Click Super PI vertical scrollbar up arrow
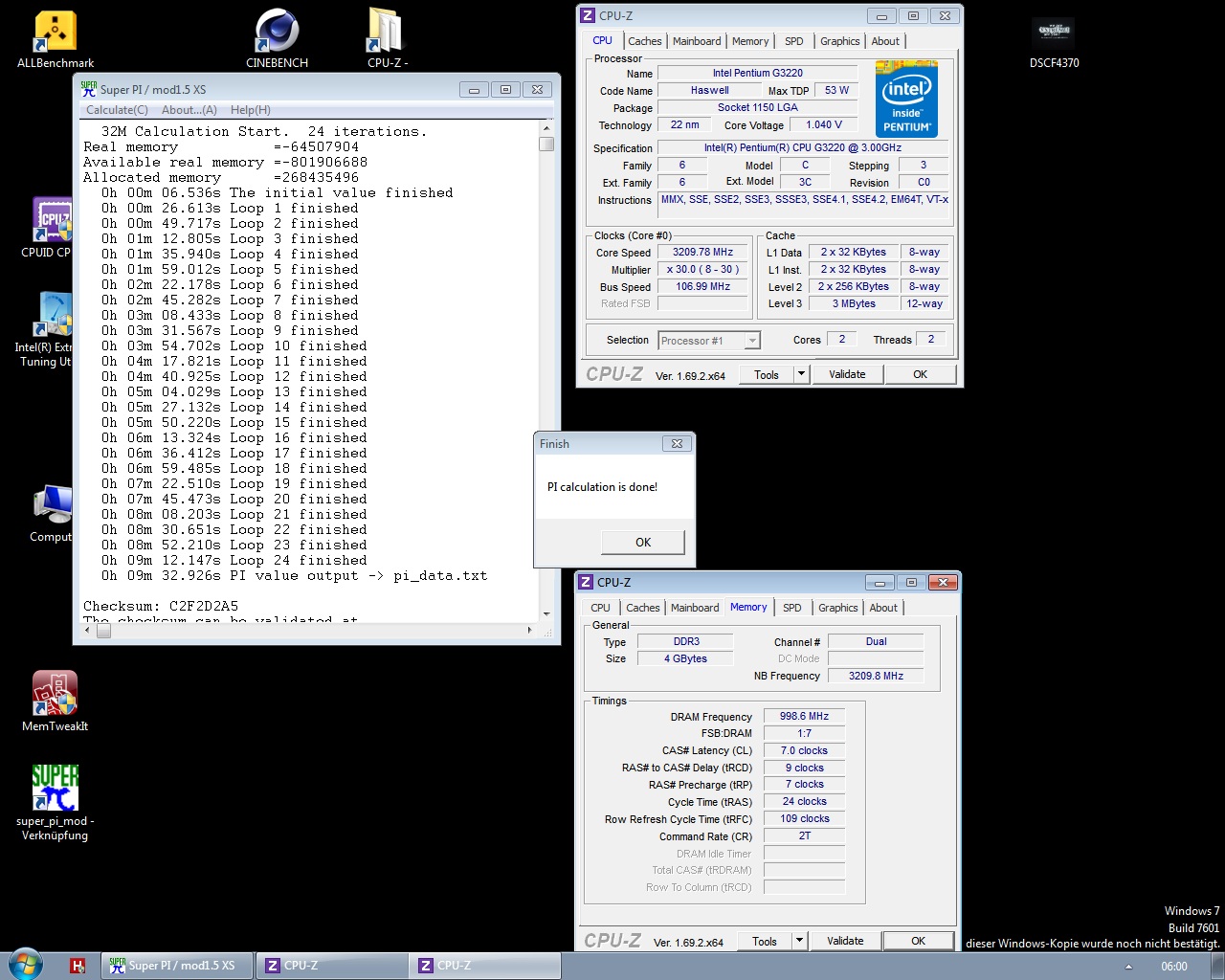Image resolution: width=1225 pixels, height=980 pixels. coord(546,128)
